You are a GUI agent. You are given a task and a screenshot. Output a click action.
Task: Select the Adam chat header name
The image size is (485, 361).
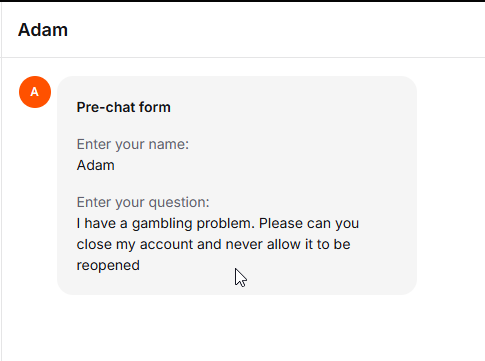tap(43, 30)
